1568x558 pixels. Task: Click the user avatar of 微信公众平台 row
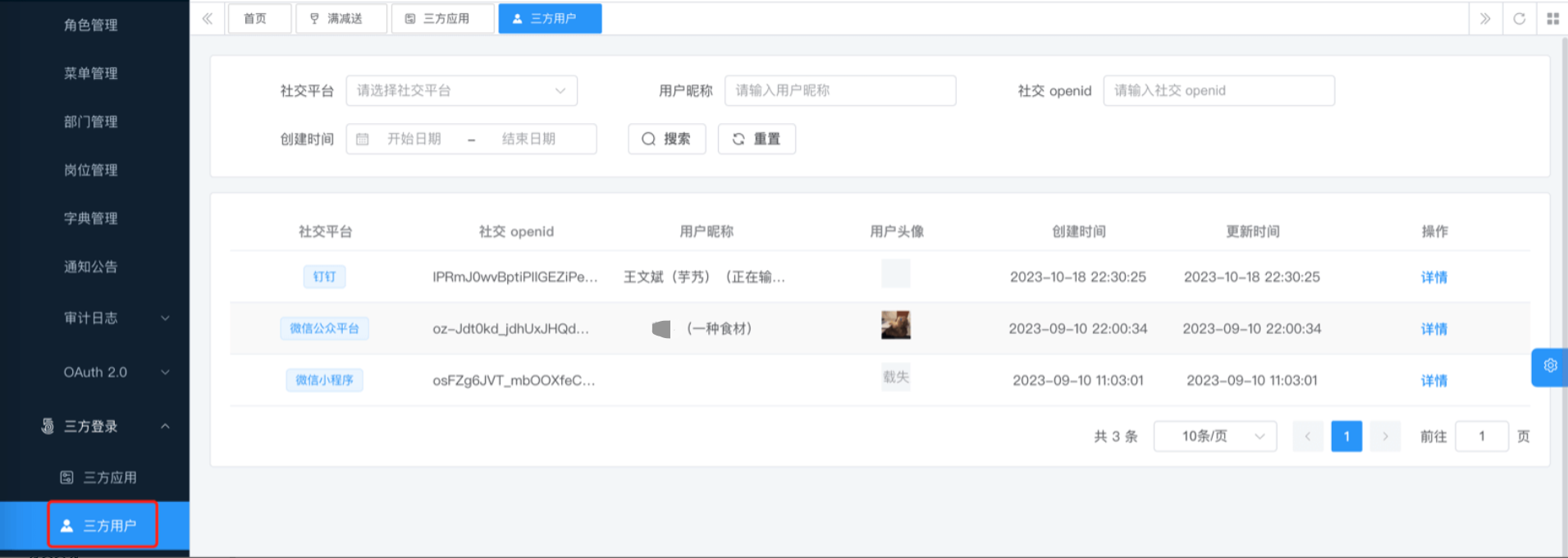click(x=895, y=325)
